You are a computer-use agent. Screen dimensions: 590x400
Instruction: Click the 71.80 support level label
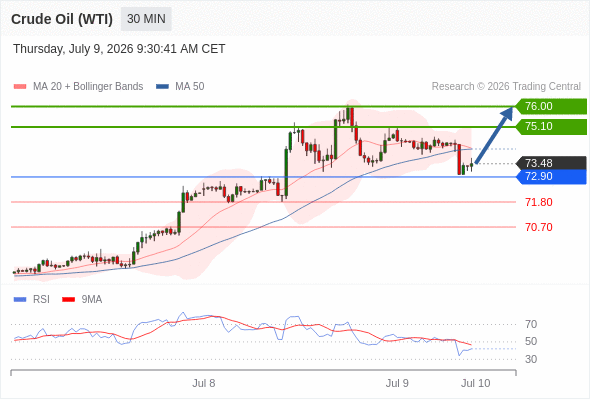(x=539, y=202)
